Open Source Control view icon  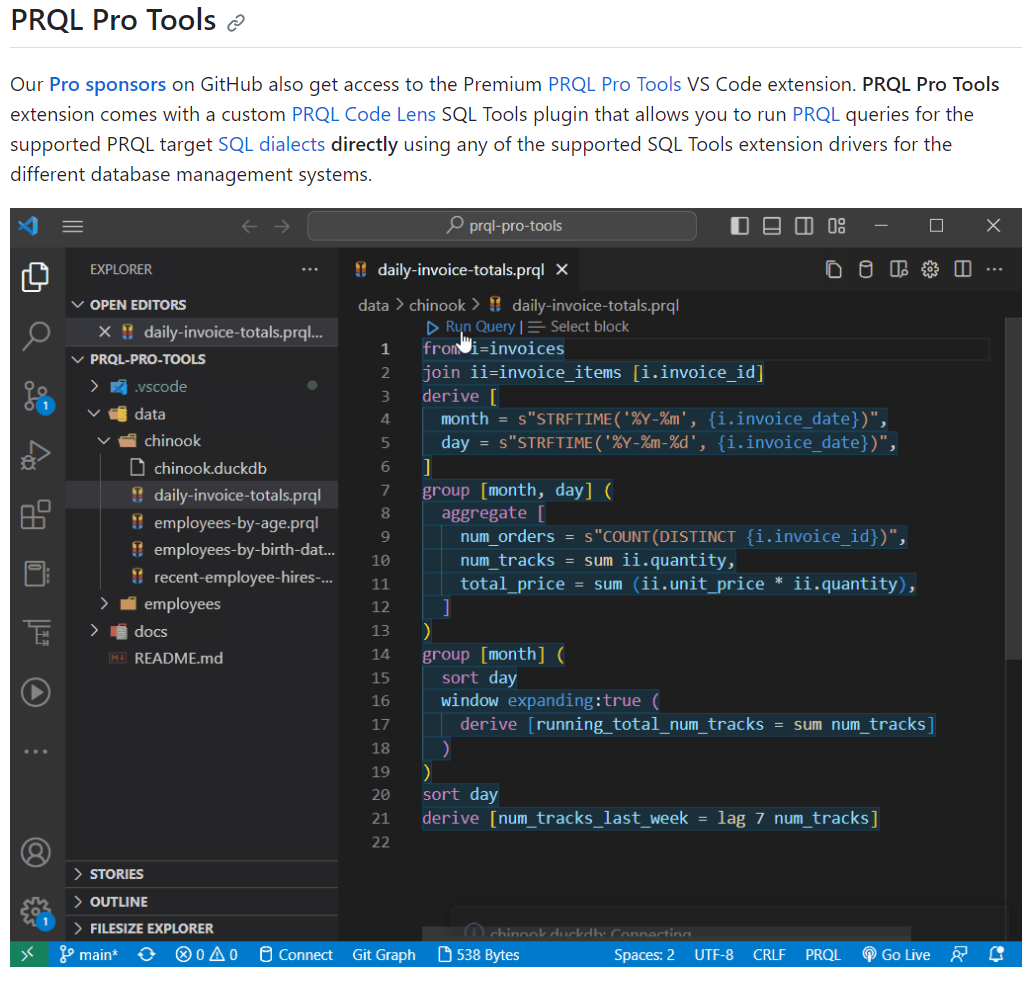pyautogui.click(x=36, y=396)
